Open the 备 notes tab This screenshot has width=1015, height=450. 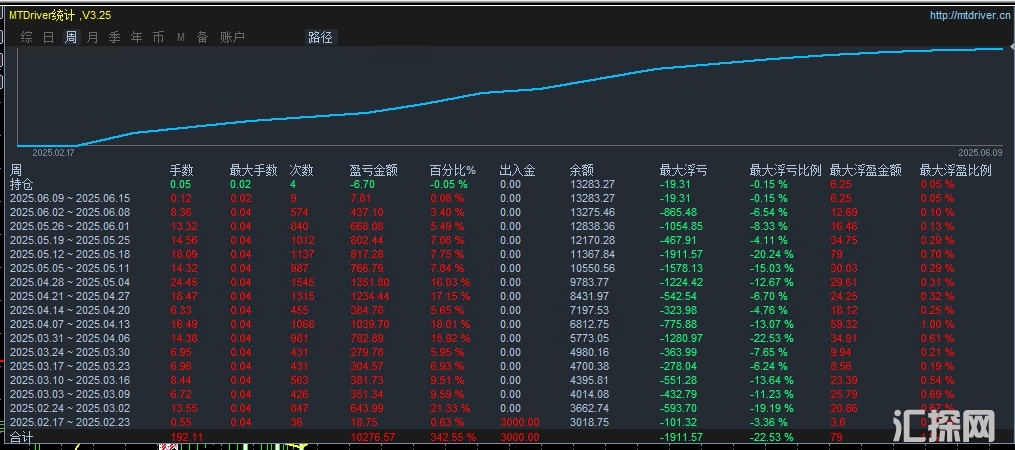pyautogui.click(x=203, y=38)
